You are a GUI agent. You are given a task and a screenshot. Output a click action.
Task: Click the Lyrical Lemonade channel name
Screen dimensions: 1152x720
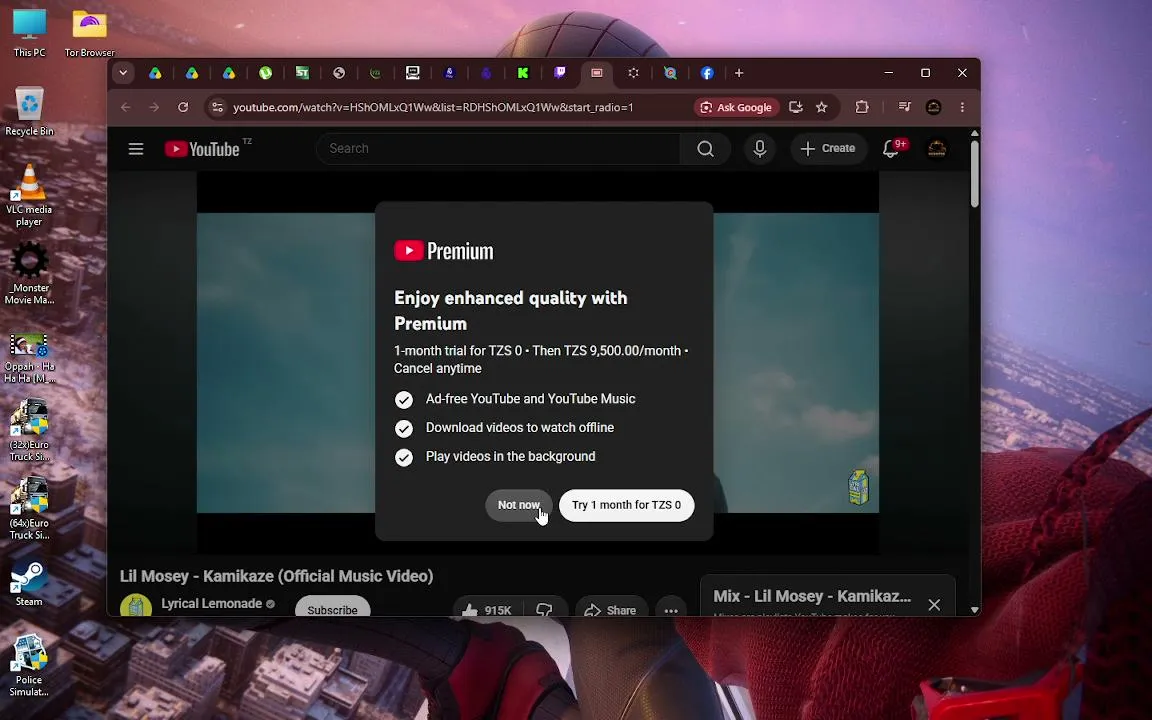pyautogui.click(x=212, y=603)
